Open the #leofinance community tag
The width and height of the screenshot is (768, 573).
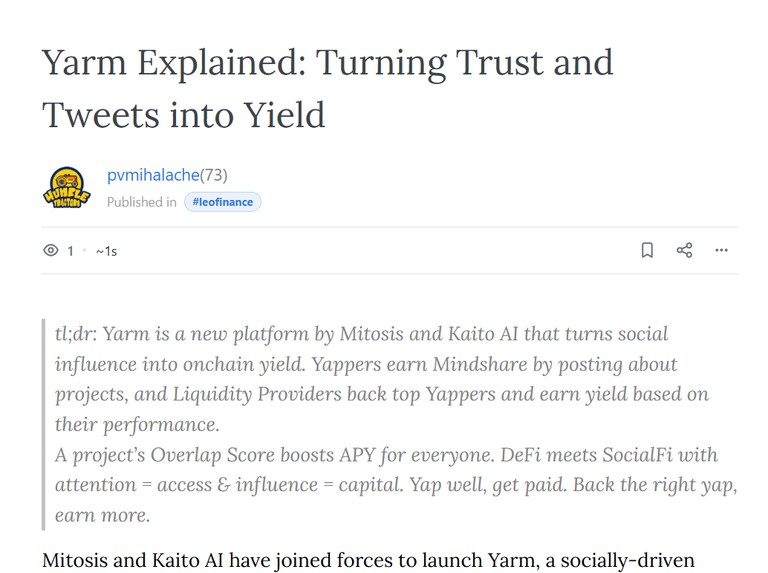tap(222, 202)
